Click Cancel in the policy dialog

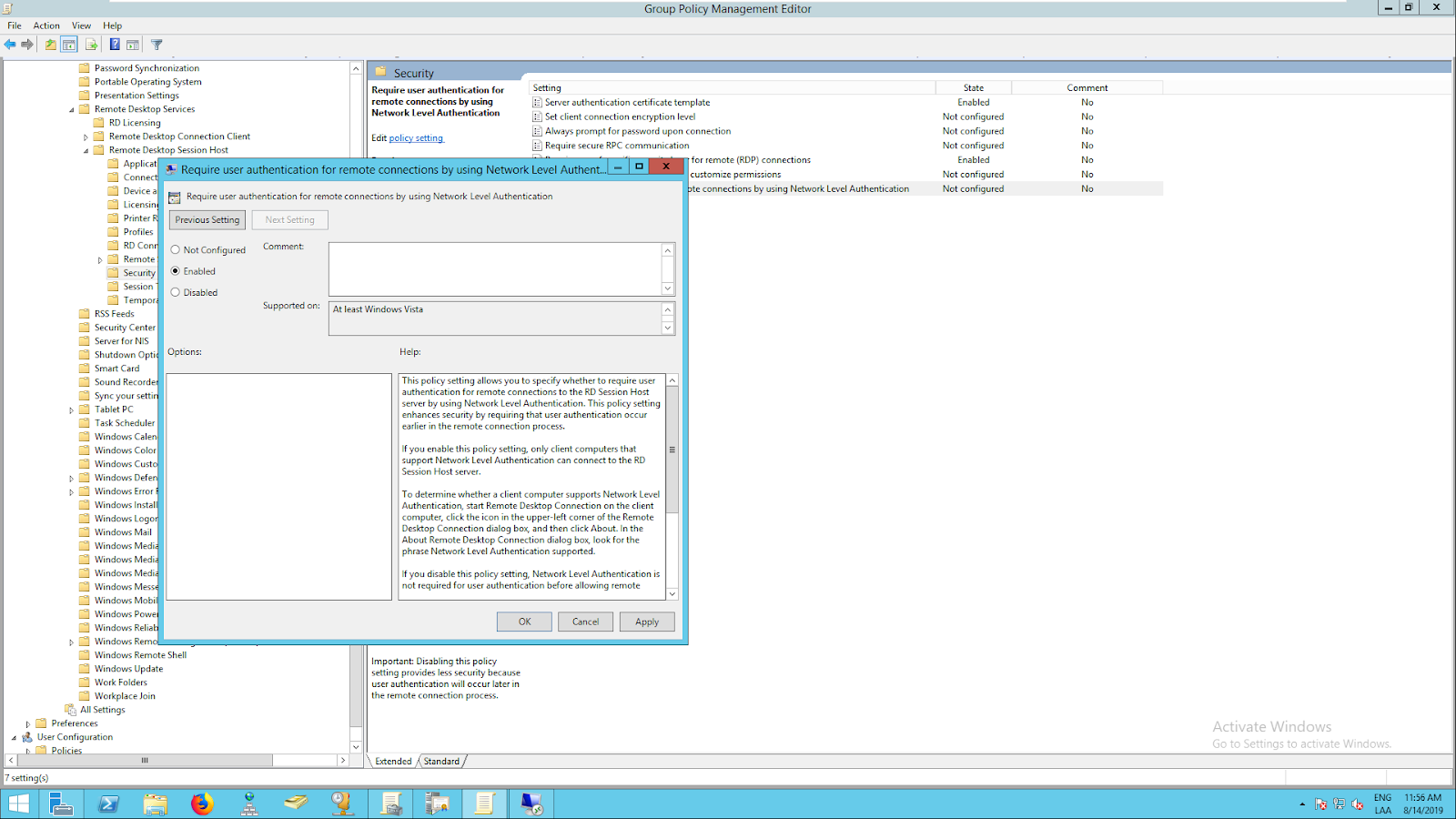click(585, 622)
